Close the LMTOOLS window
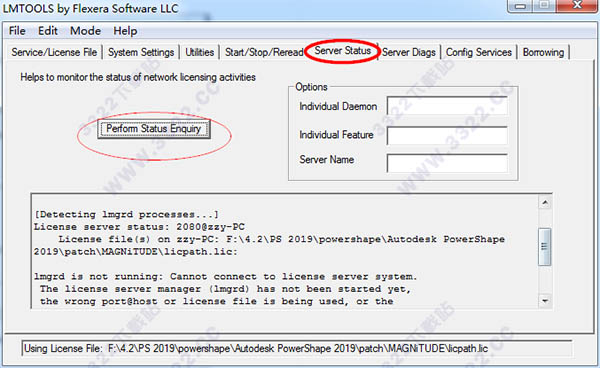 (577, 6)
